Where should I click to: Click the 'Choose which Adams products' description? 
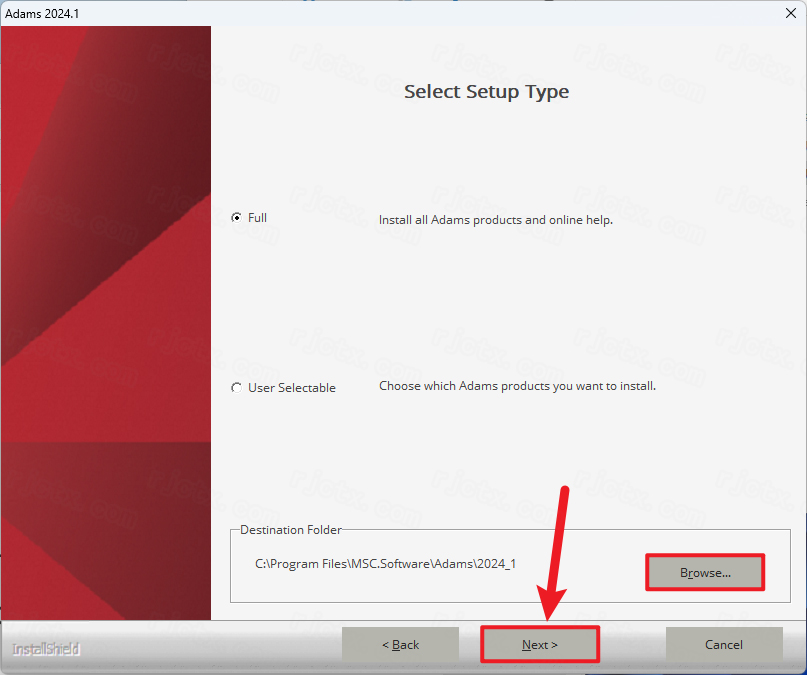[x=517, y=386]
